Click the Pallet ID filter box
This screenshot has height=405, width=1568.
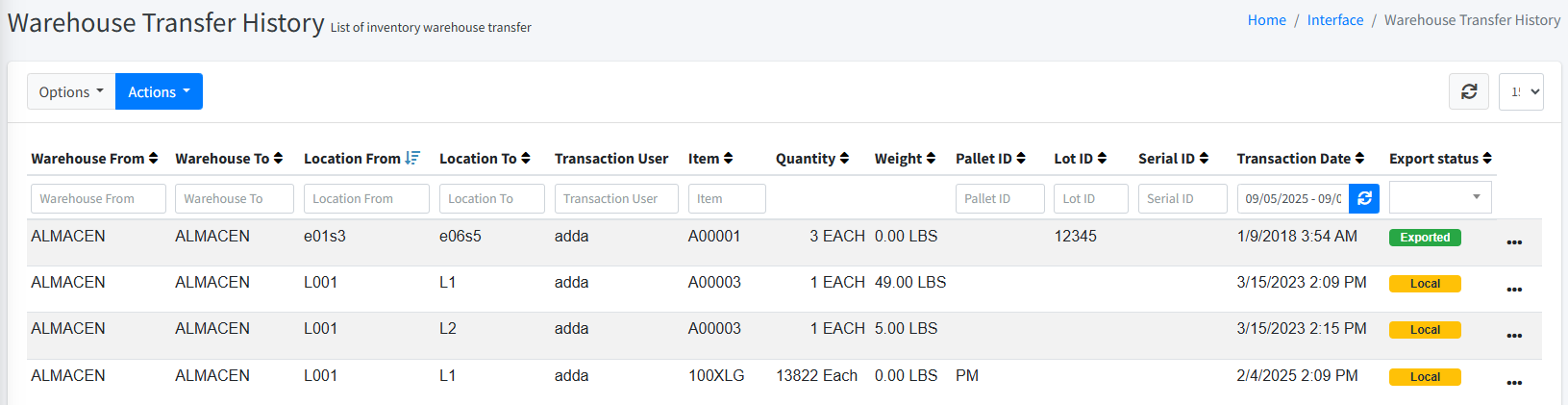[999, 198]
